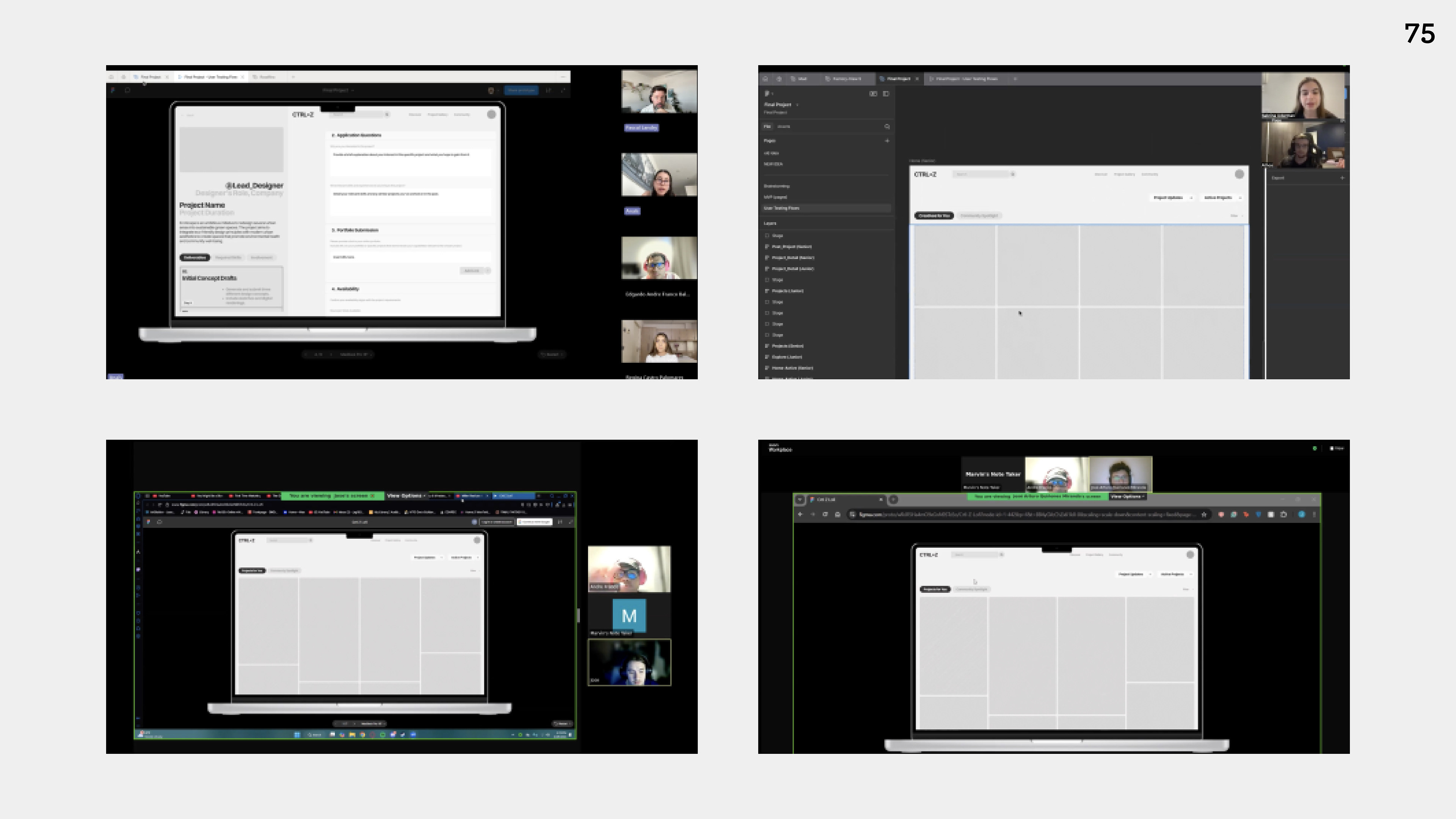This screenshot has width=1456, height=819.
Task: Click the bookmark star in the Chrome address bar
Action: [1204, 515]
